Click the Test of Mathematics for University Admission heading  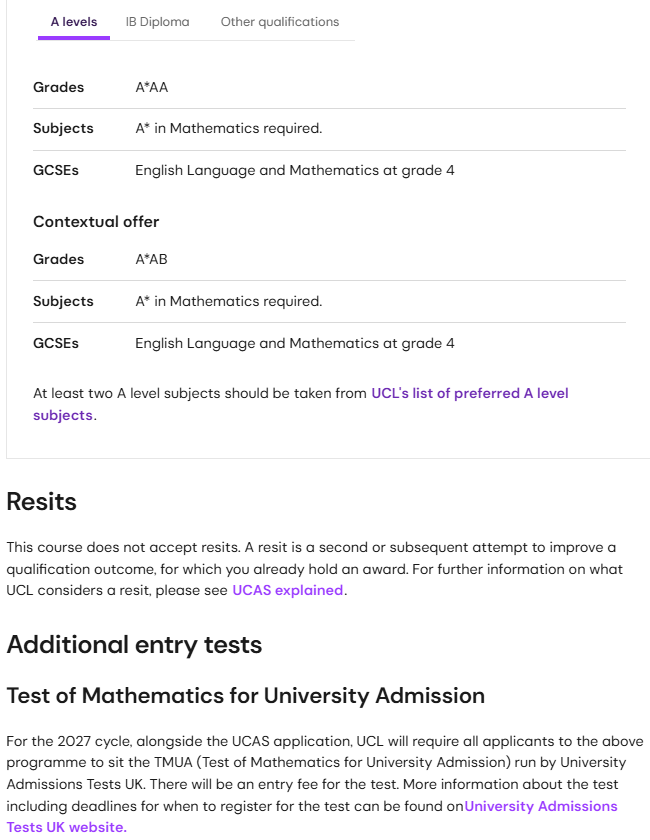click(245, 696)
